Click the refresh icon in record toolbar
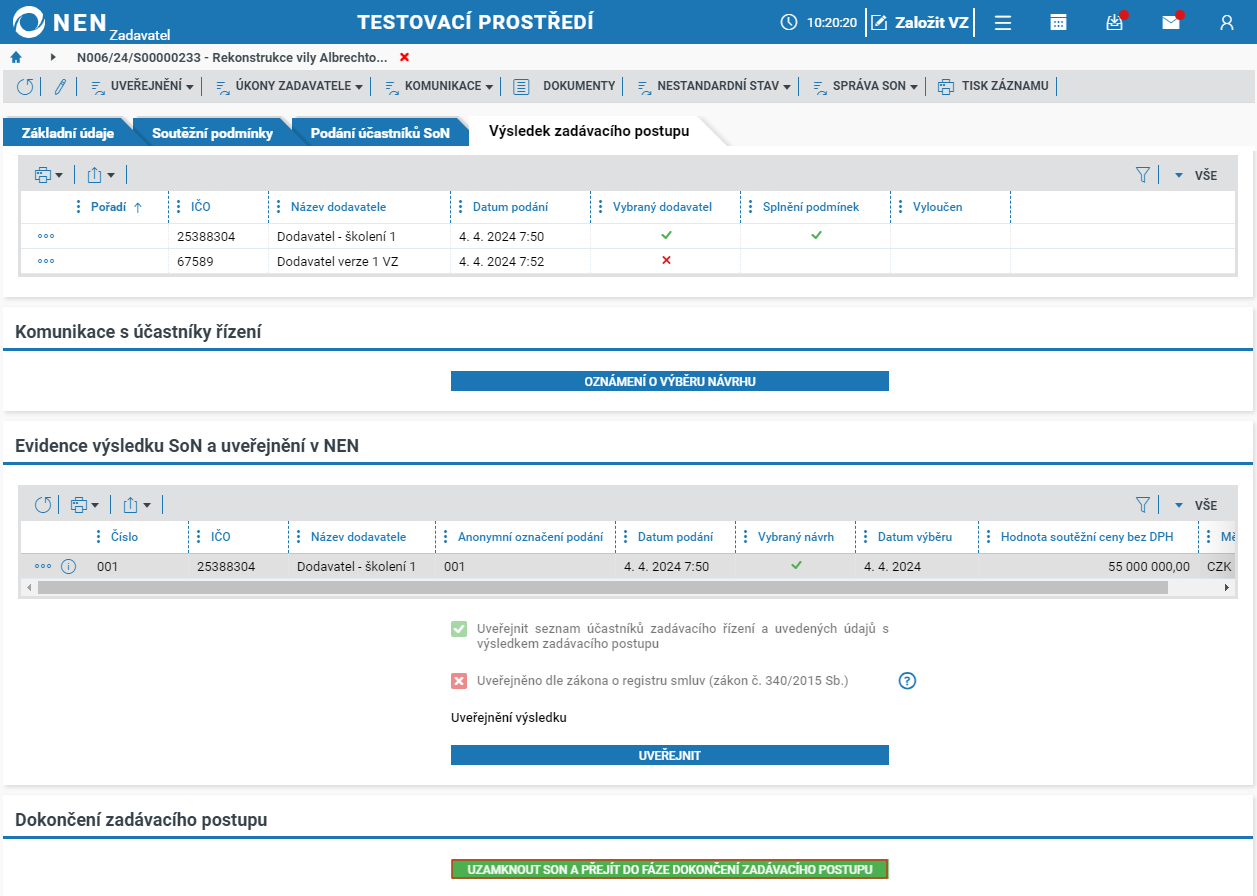This screenshot has width=1257, height=896. pos(25,86)
